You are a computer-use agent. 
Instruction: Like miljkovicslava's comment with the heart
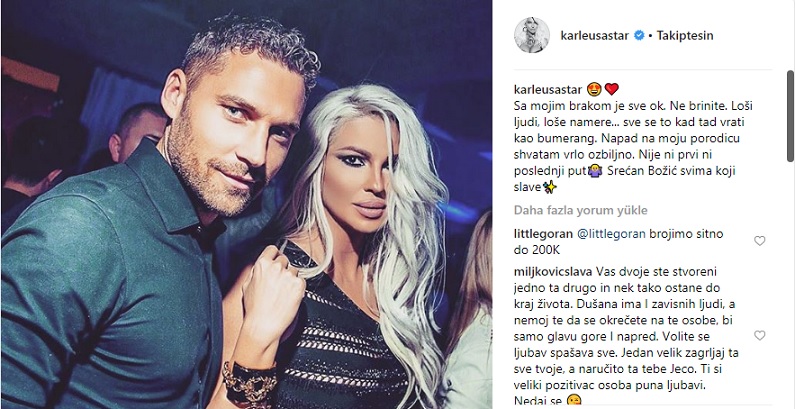point(759,336)
